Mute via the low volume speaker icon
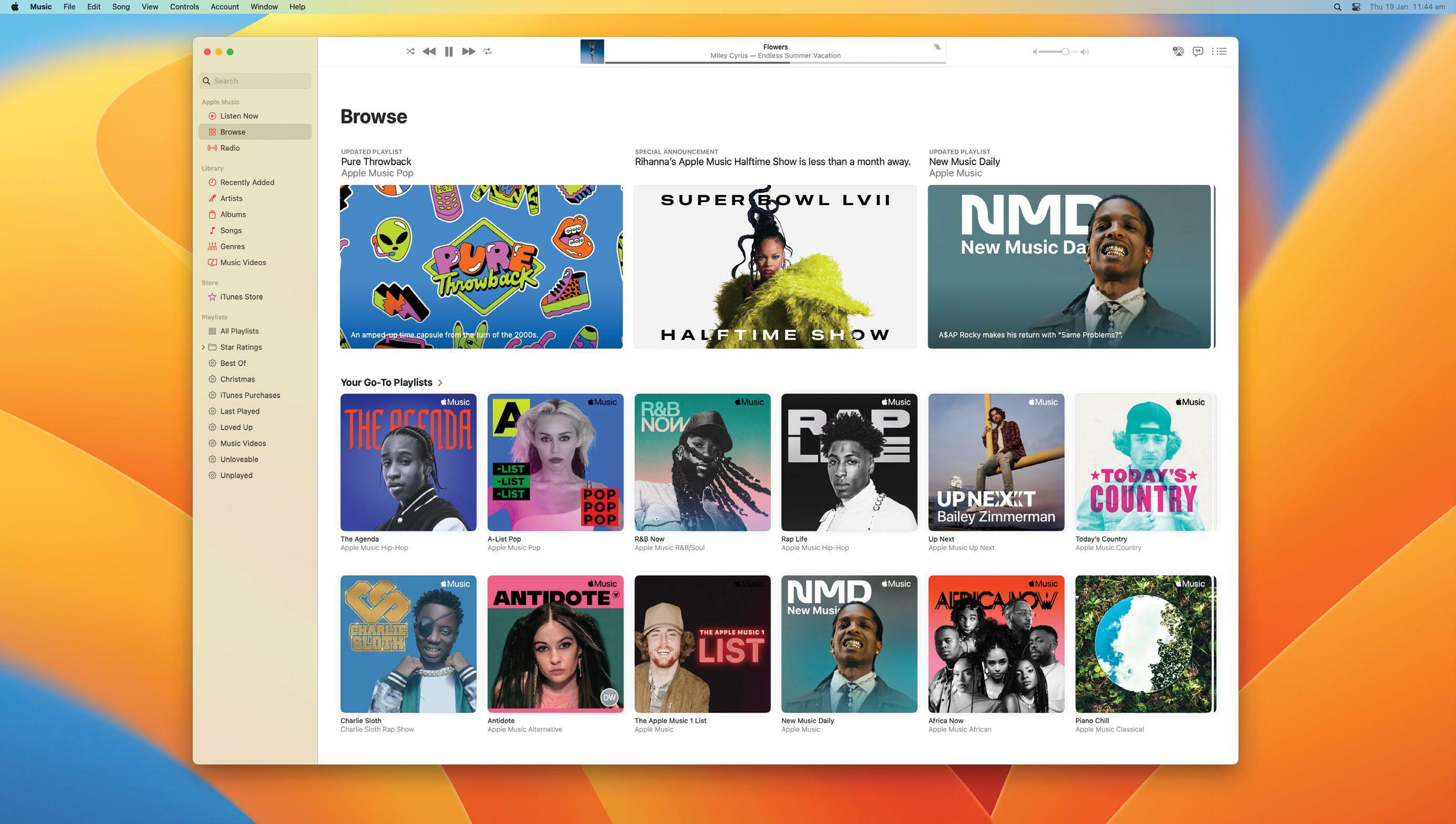This screenshot has width=1456, height=824. click(1034, 51)
